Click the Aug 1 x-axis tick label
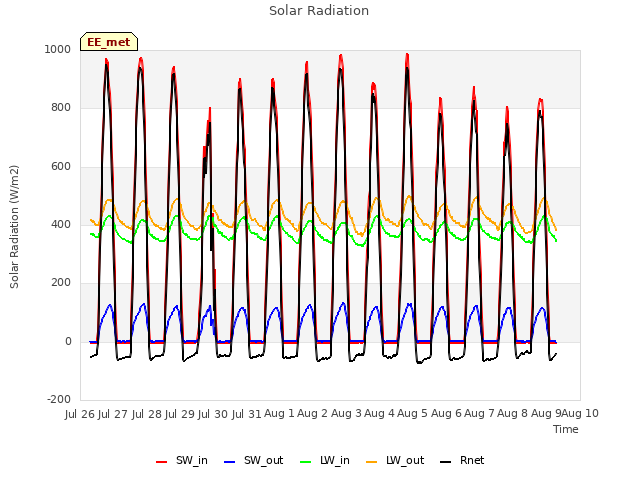The image size is (640, 480). pos(279,414)
